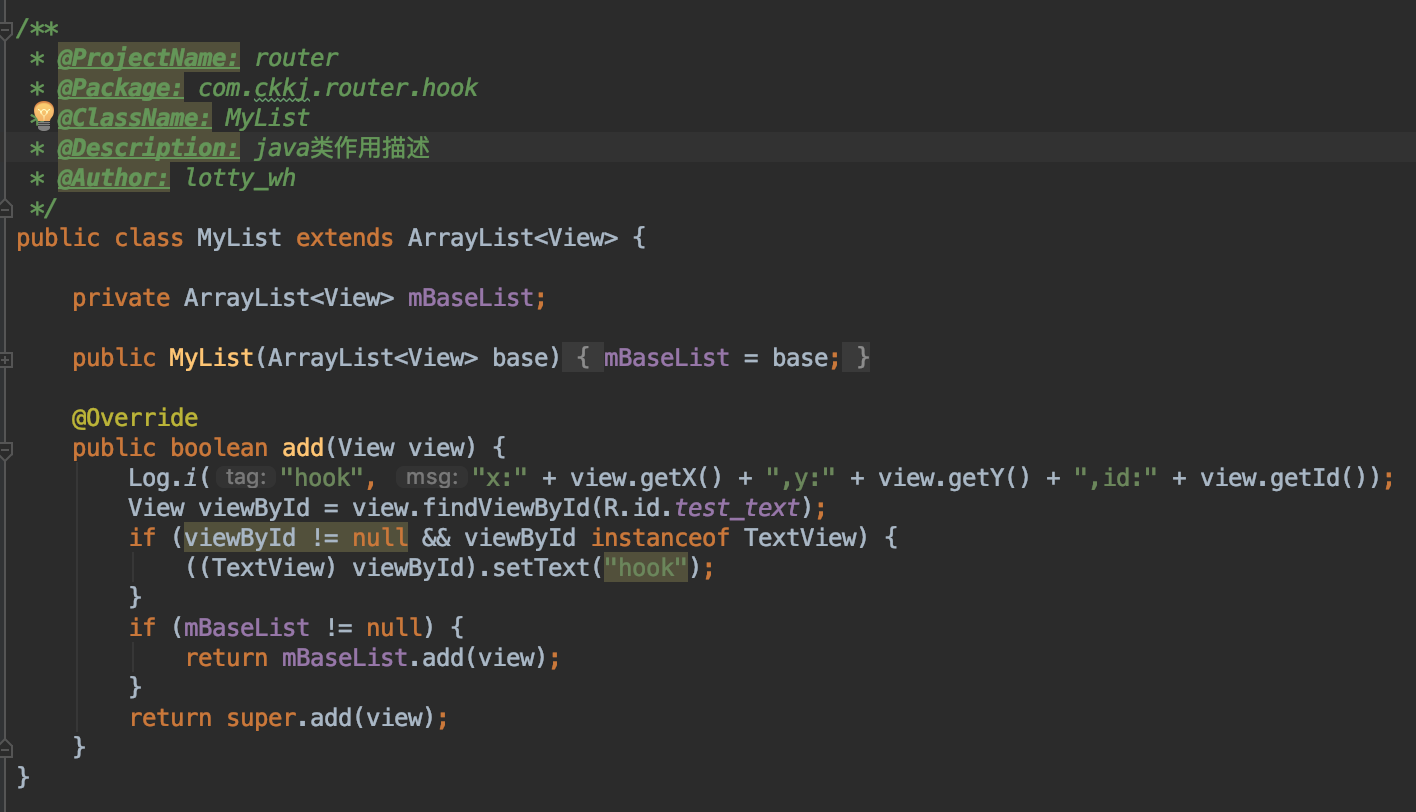Click TextView after instanceof
This screenshot has width=1416, height=812.
click(x=801, y=538)
